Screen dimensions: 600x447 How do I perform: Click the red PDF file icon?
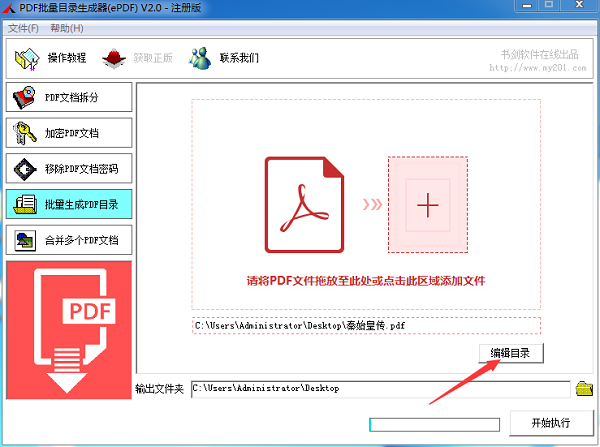coord(304,204)
